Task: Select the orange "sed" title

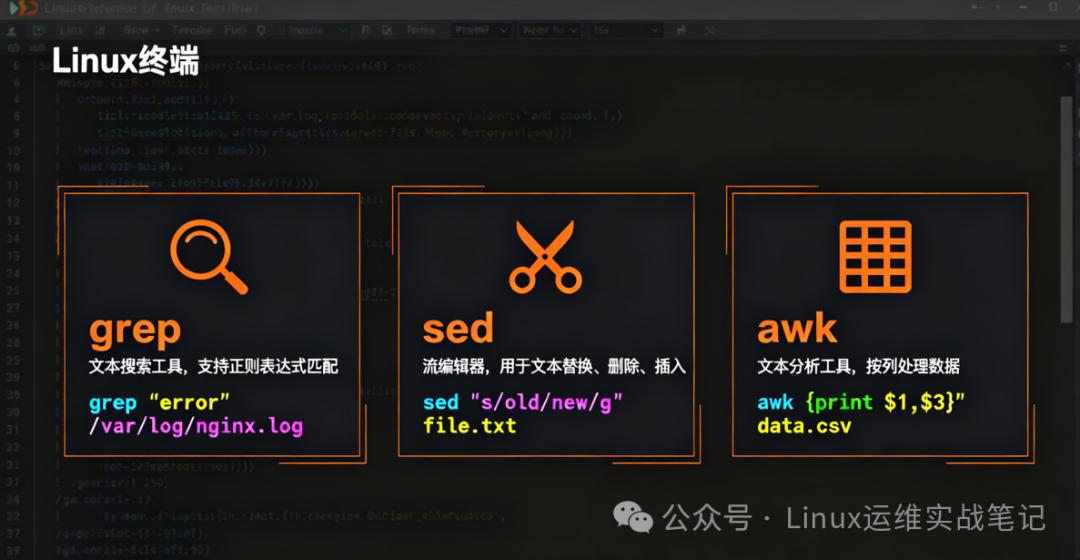Action: (458, 328)
